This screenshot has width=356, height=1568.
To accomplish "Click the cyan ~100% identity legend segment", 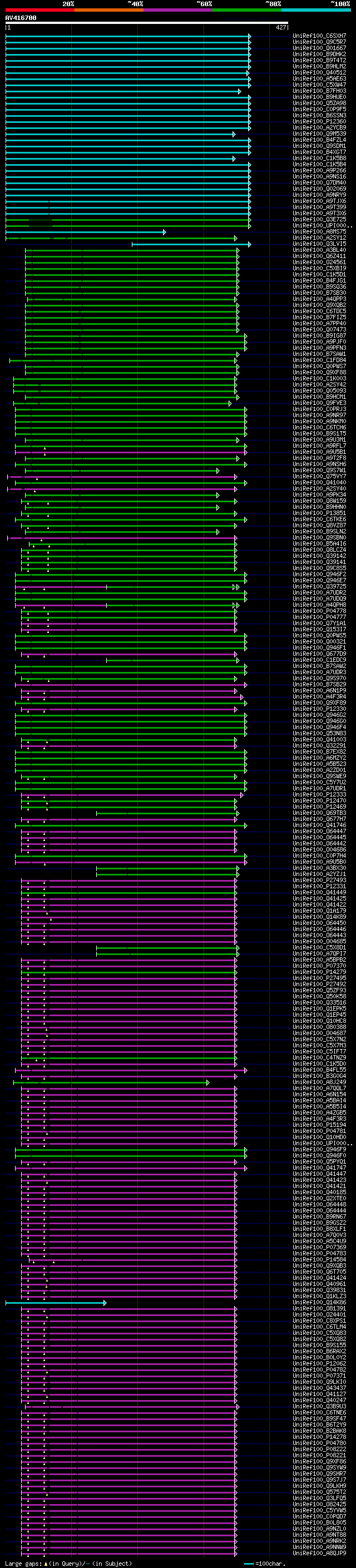I will [x=316, y=10].
